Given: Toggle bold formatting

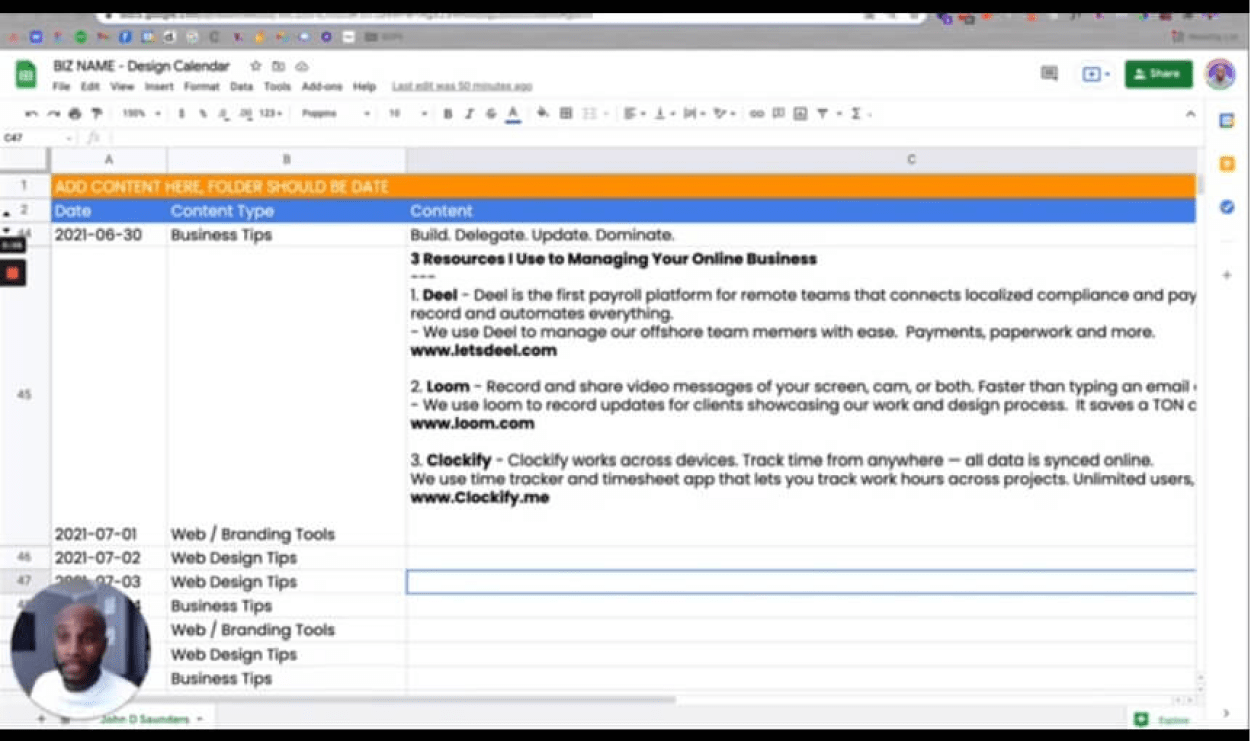Looking at the screenshot, I should (x=447, y=114).
